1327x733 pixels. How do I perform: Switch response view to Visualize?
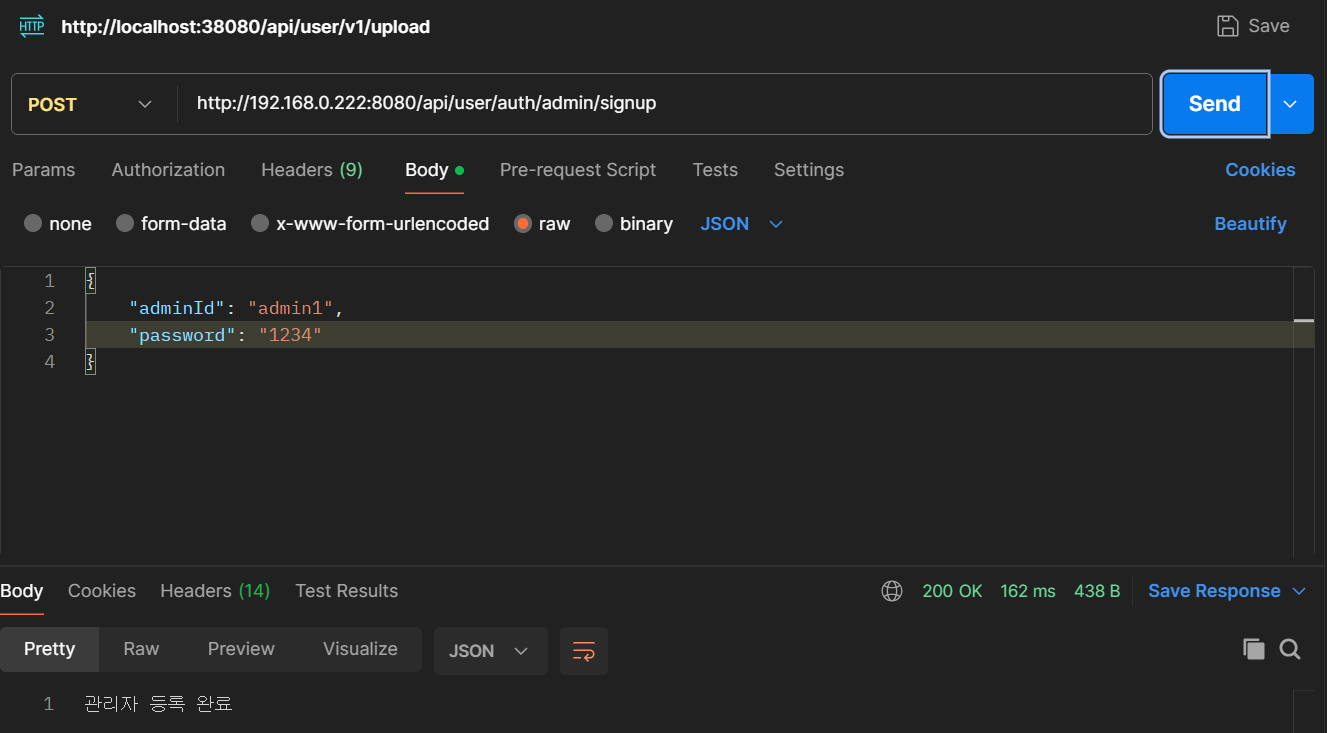(360, 649)
